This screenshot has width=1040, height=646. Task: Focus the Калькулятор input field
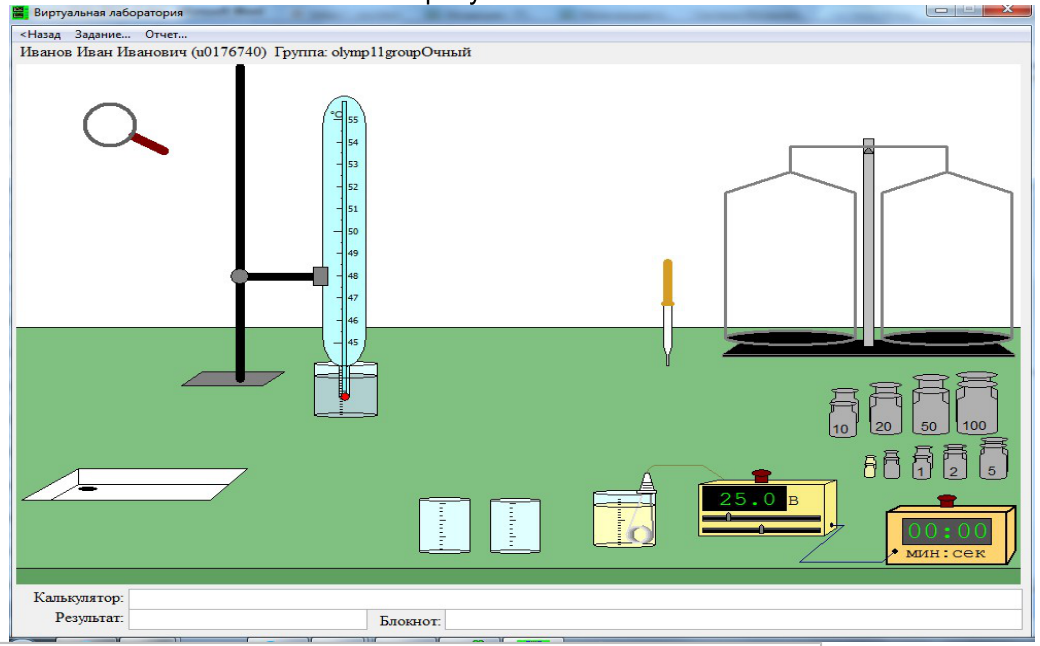575,599
